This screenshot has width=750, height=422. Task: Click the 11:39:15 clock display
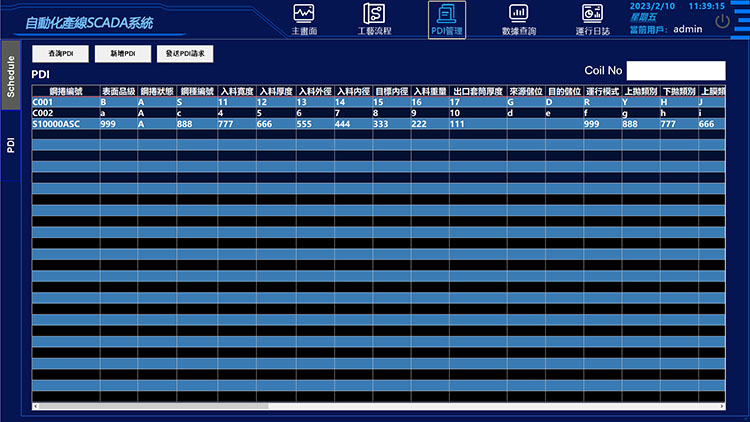coord(706,6)
